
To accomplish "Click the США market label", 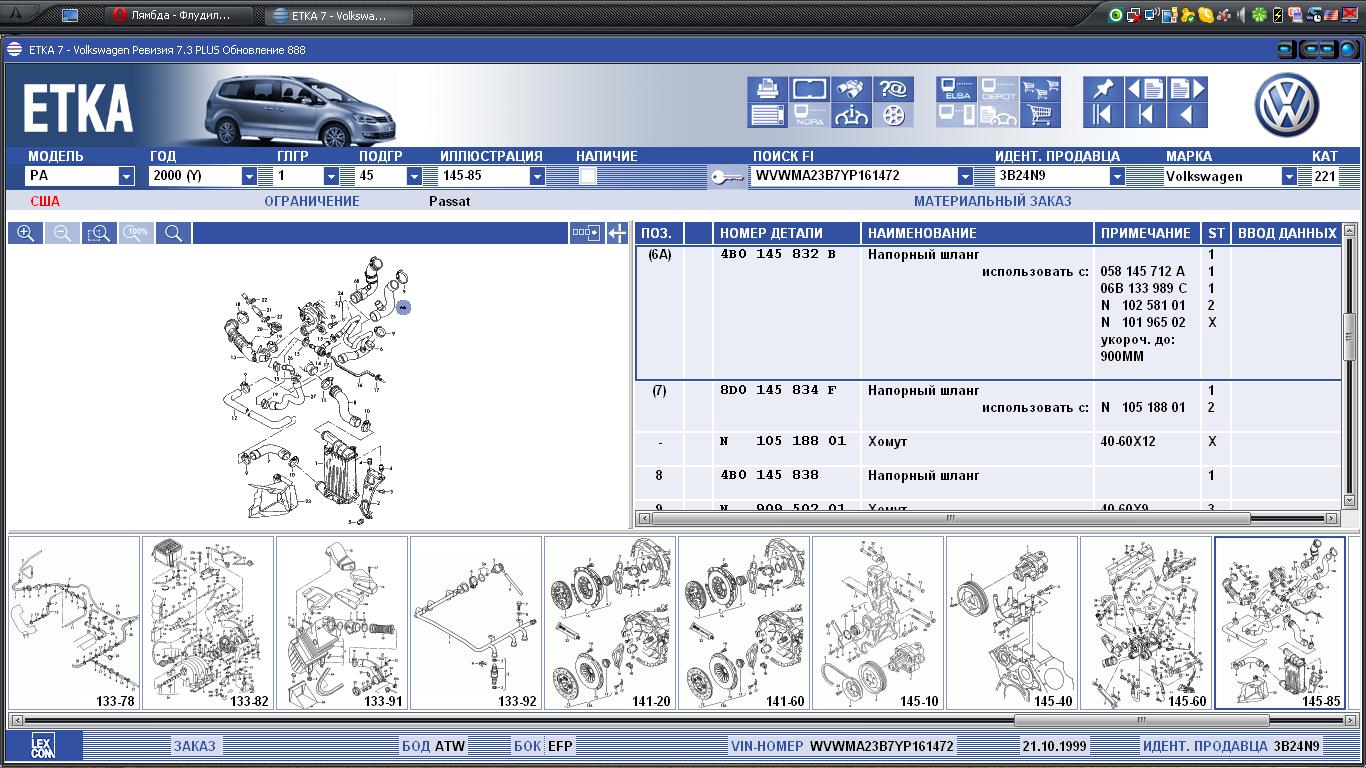I will coord(45,201).
